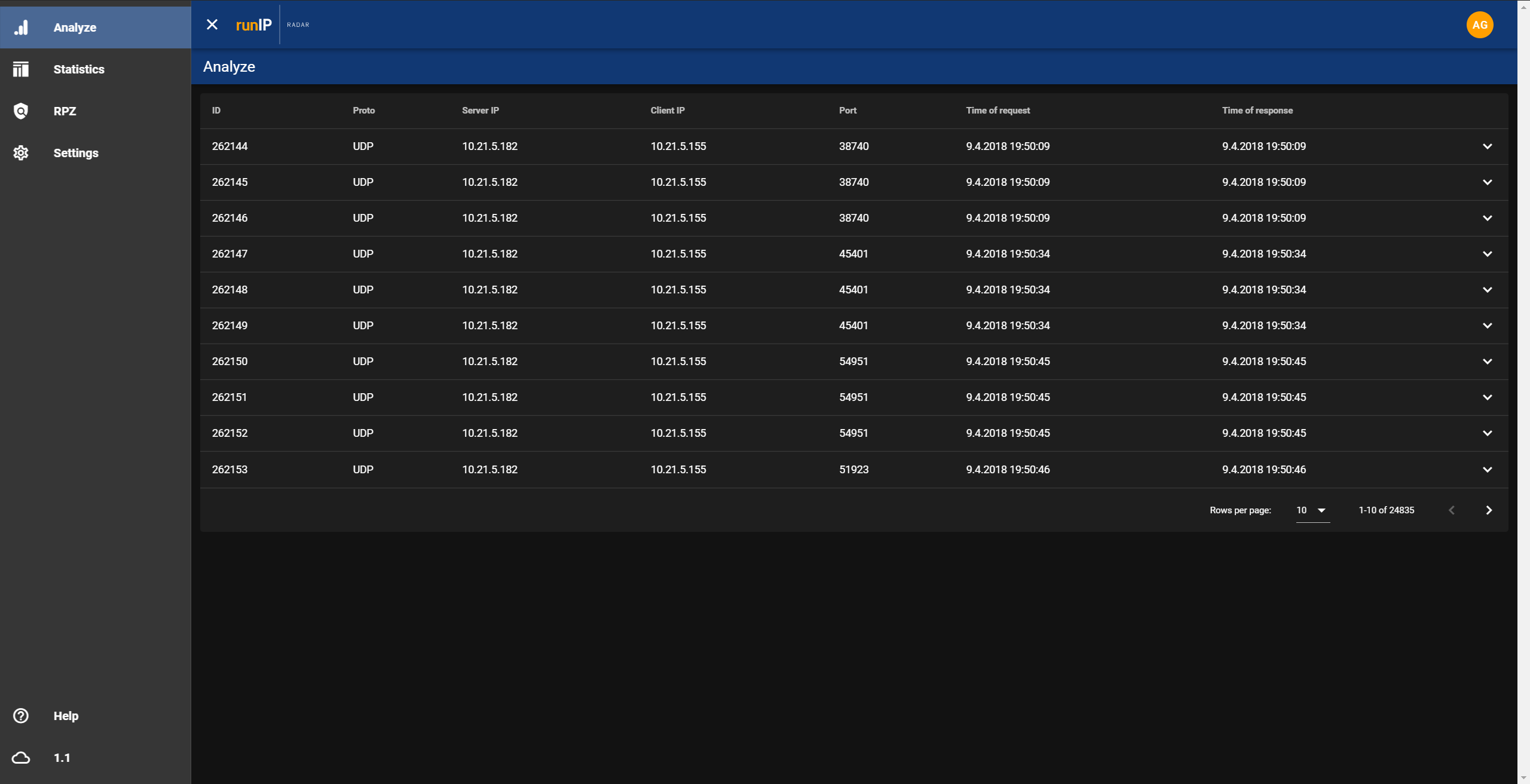Click the Analyze bar chart icon

click(x=21, y=27)
